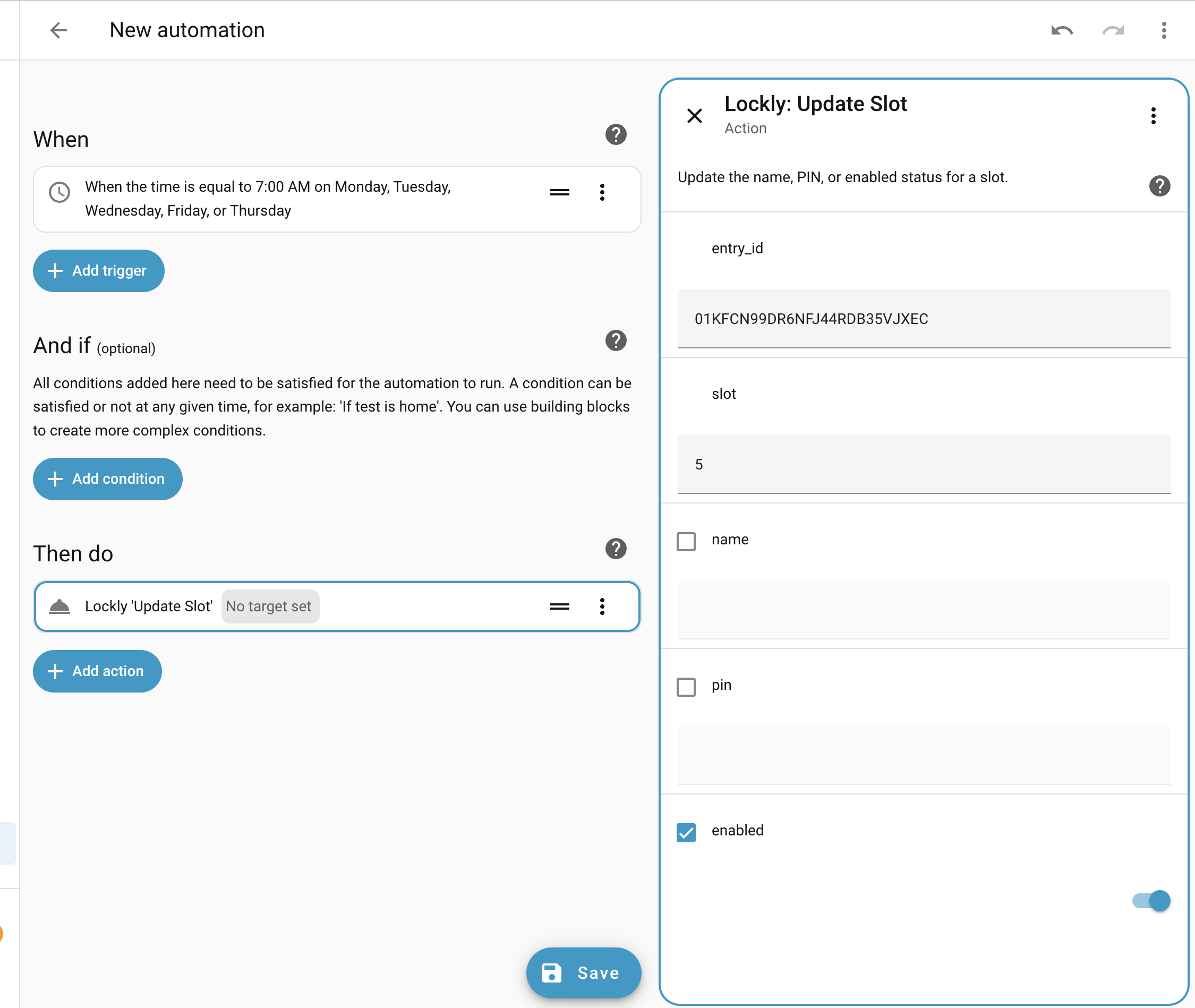Open overflow menu of time trigger
1195x1008 pixels.
click(x=602, y=193)
